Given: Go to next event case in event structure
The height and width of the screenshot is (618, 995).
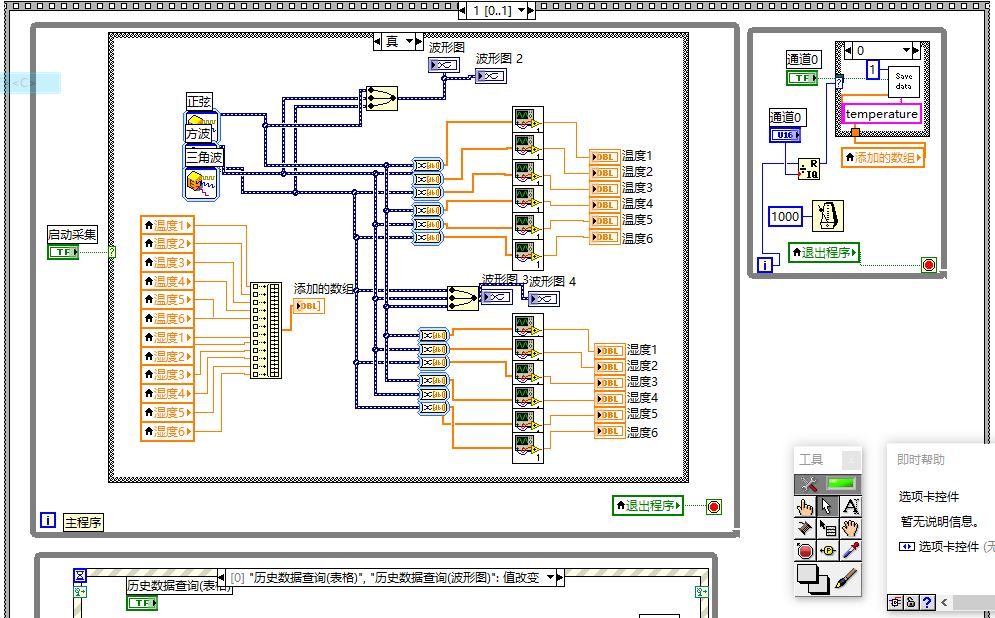Looking at the screenshot, I should (x=560, y=577).
